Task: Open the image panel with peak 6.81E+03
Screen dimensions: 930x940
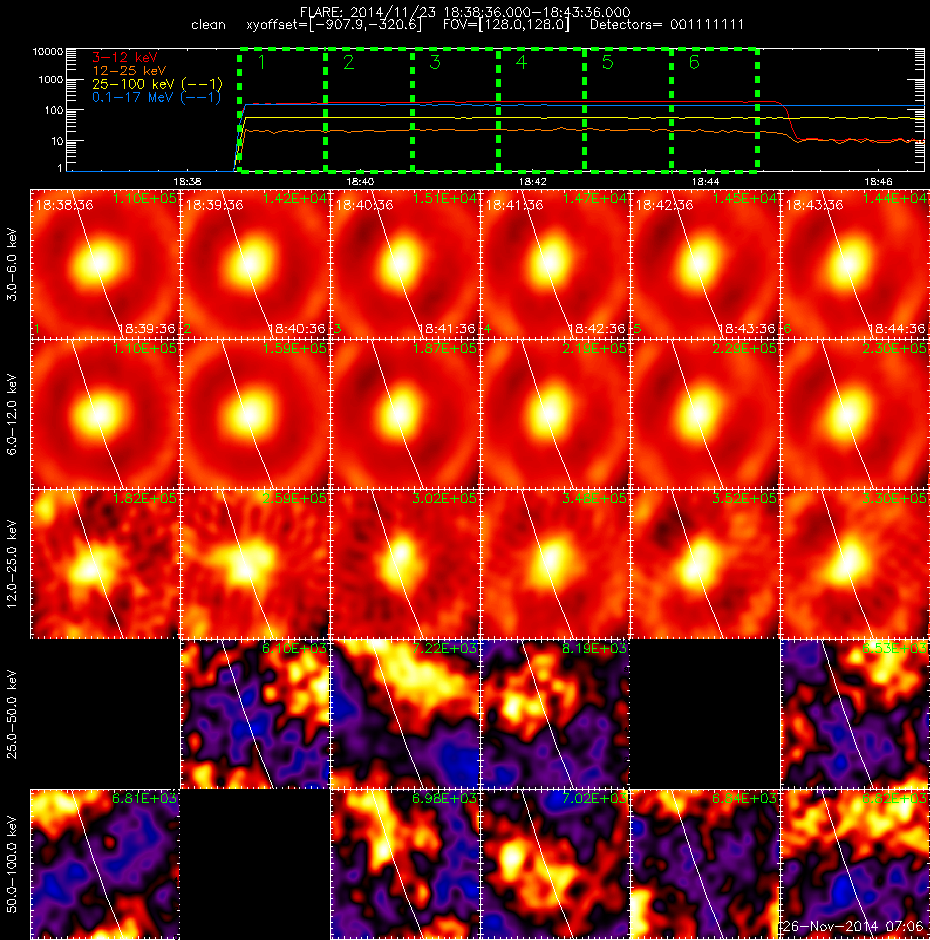Action: (x=105, y=864)
